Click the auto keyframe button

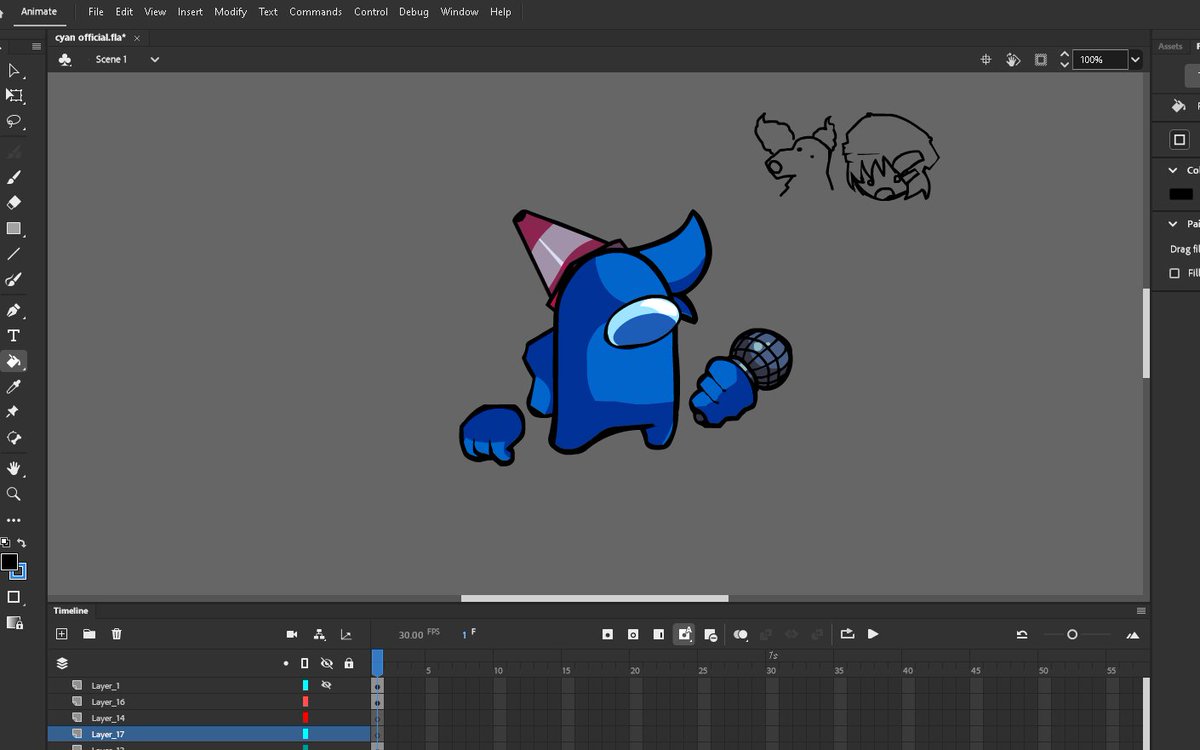click(684, 634)
